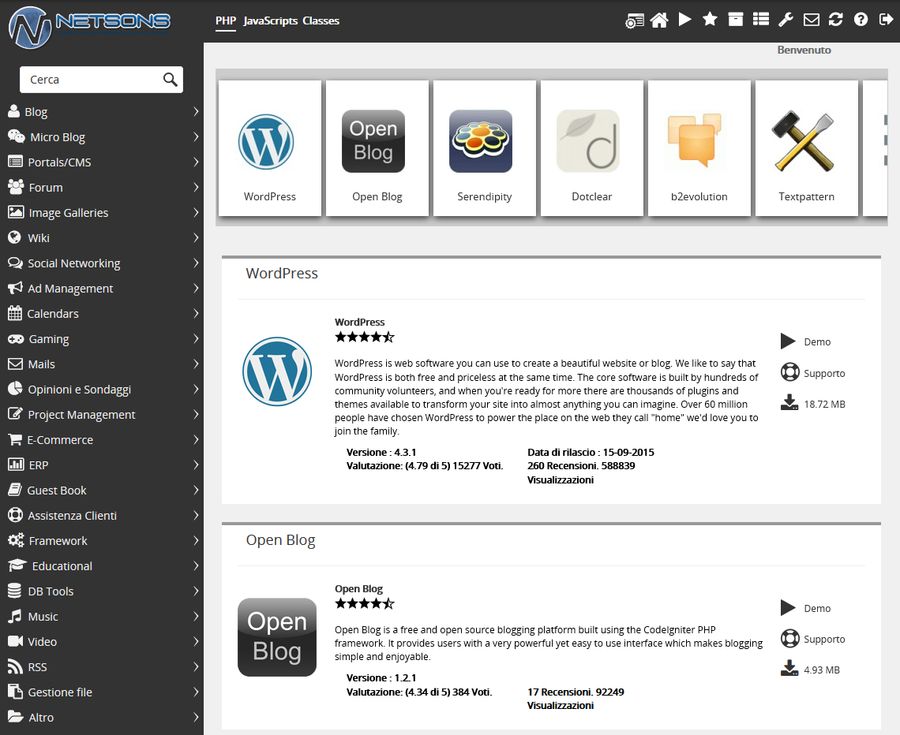Viewport: 900px width, 735px height.
Task: Click Supporto link under Open Blog
Action: tap(824, 639)
